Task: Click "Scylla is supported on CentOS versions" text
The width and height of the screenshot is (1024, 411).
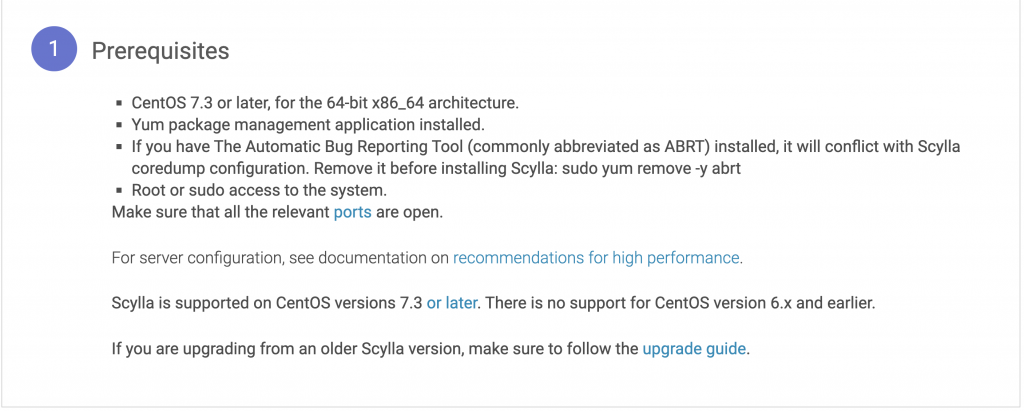Action: pyautogui.click(x=267, y=303)
